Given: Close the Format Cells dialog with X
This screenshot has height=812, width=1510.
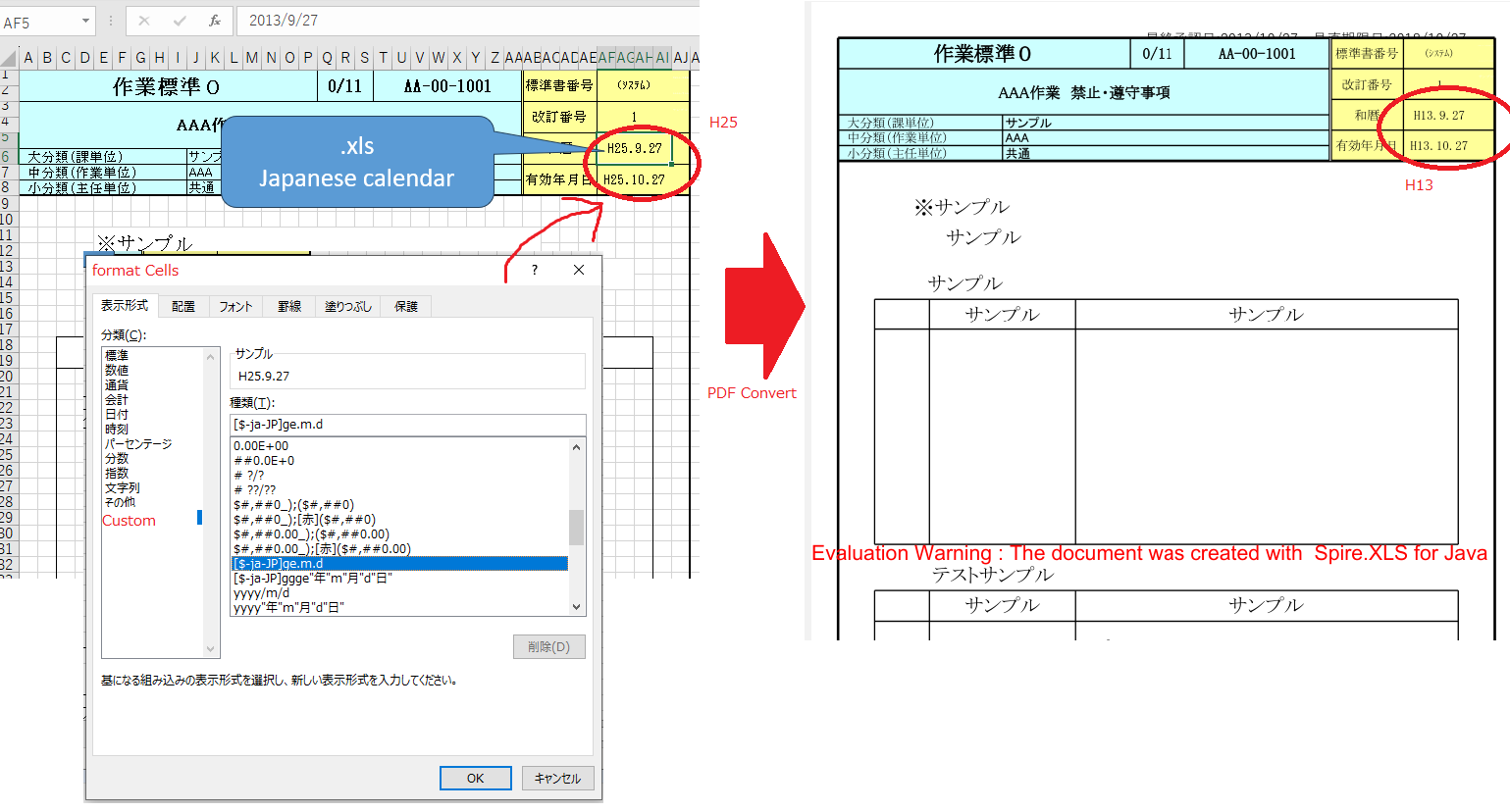Looking at the screenshot, I should click(x=579, y=270).
